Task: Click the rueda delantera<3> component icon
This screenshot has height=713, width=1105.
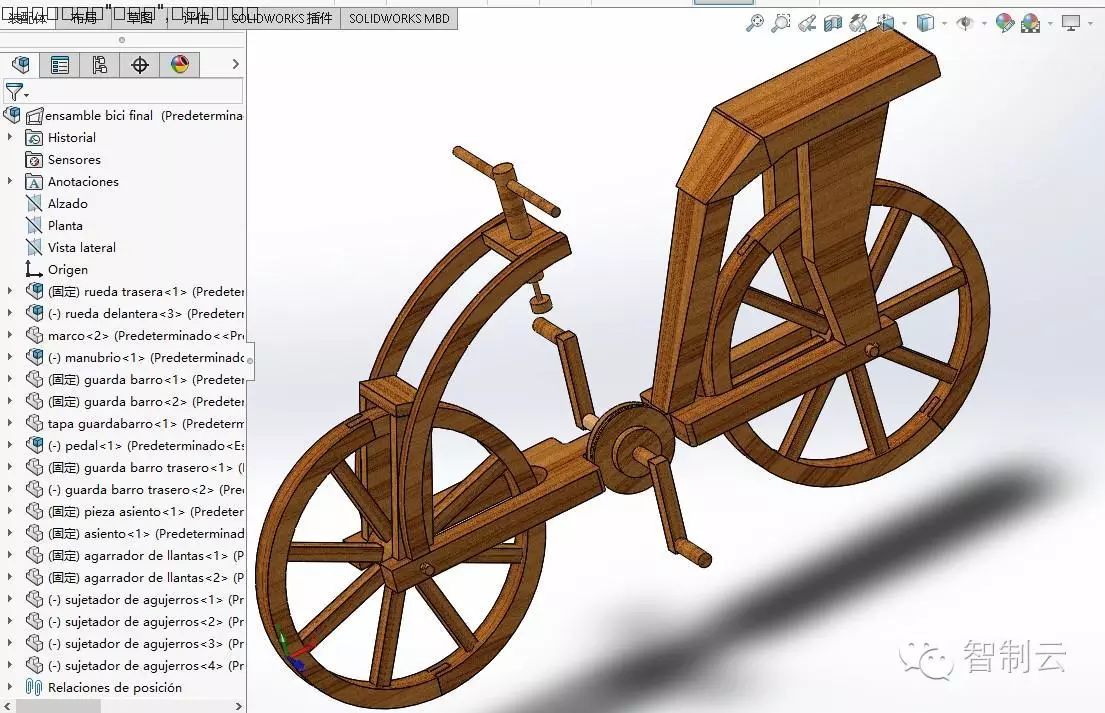Action: (x=34, y=313)
